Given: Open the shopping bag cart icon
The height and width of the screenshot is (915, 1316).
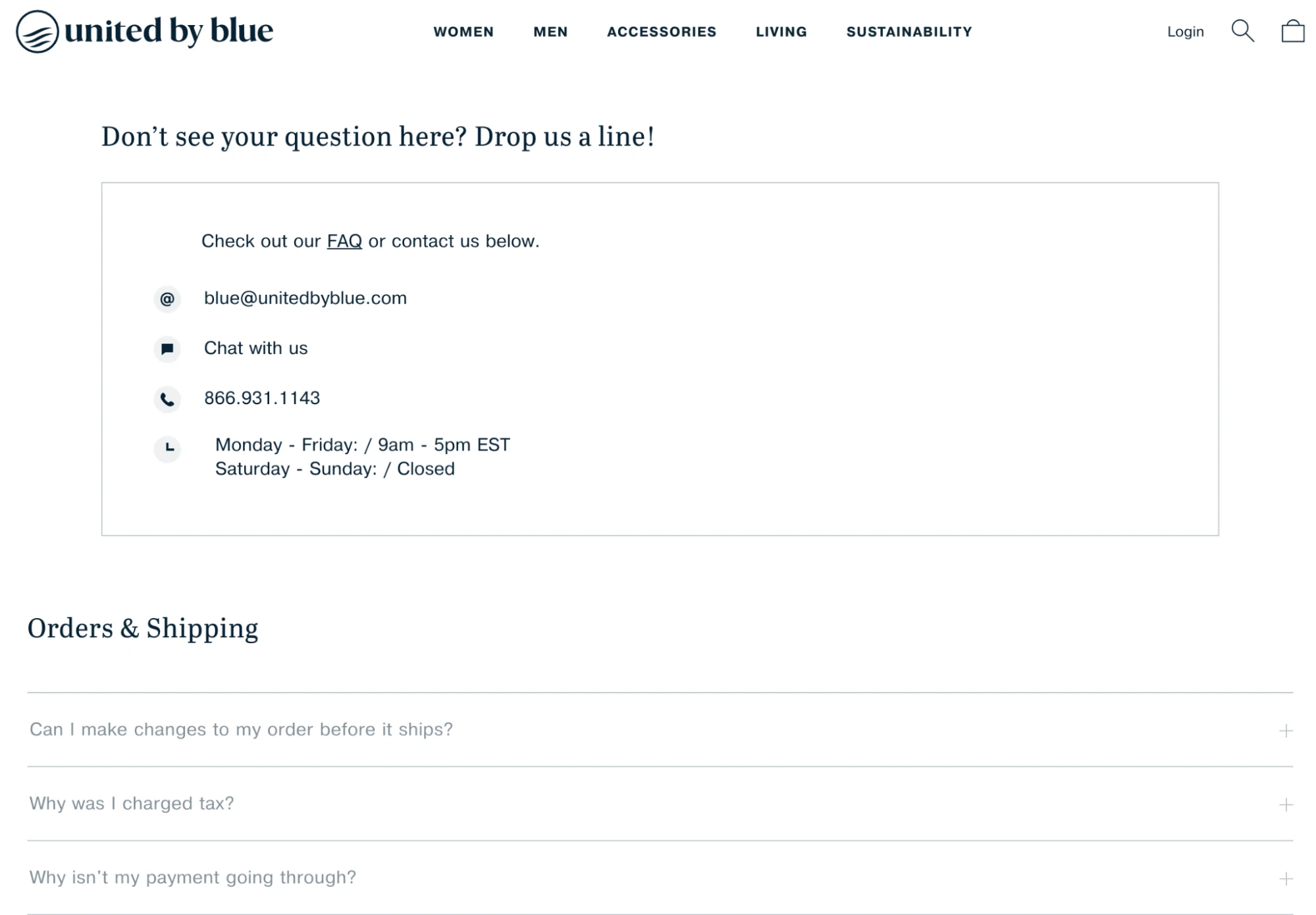Looking at the screenshot, I should click(x=1292, y=31).
